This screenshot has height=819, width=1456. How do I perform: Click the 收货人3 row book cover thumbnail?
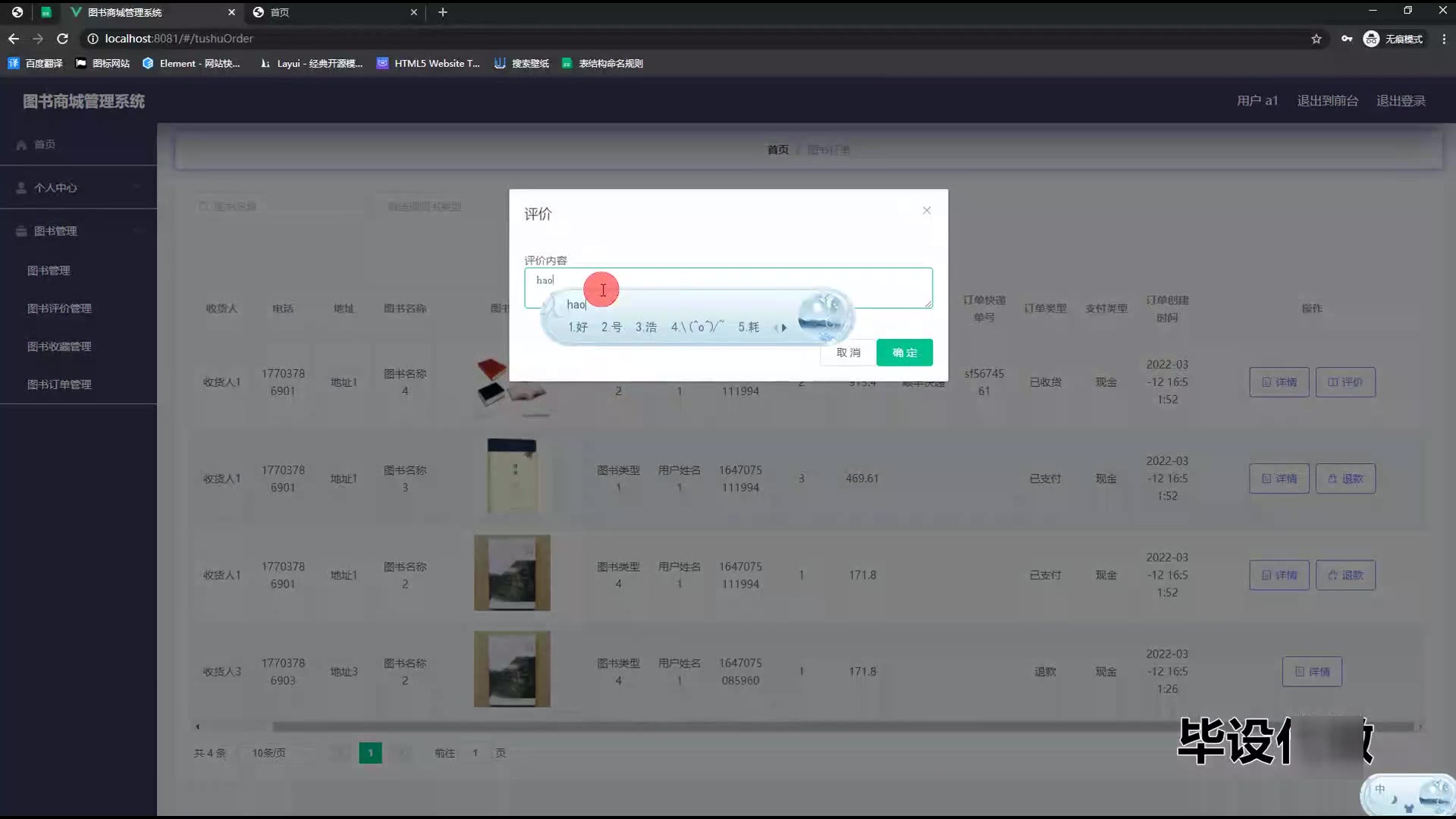coord(512,669)
